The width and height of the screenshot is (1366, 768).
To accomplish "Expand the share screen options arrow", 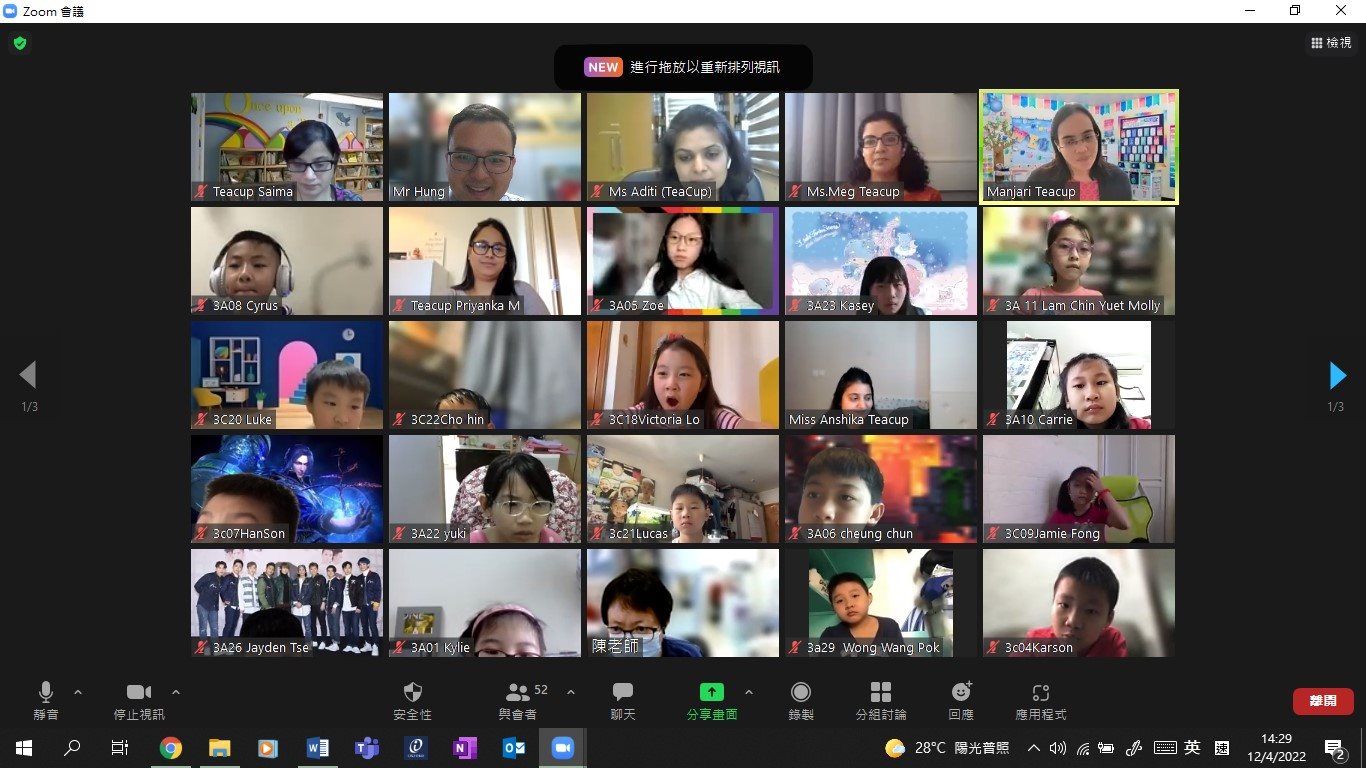I will [749, 692].
